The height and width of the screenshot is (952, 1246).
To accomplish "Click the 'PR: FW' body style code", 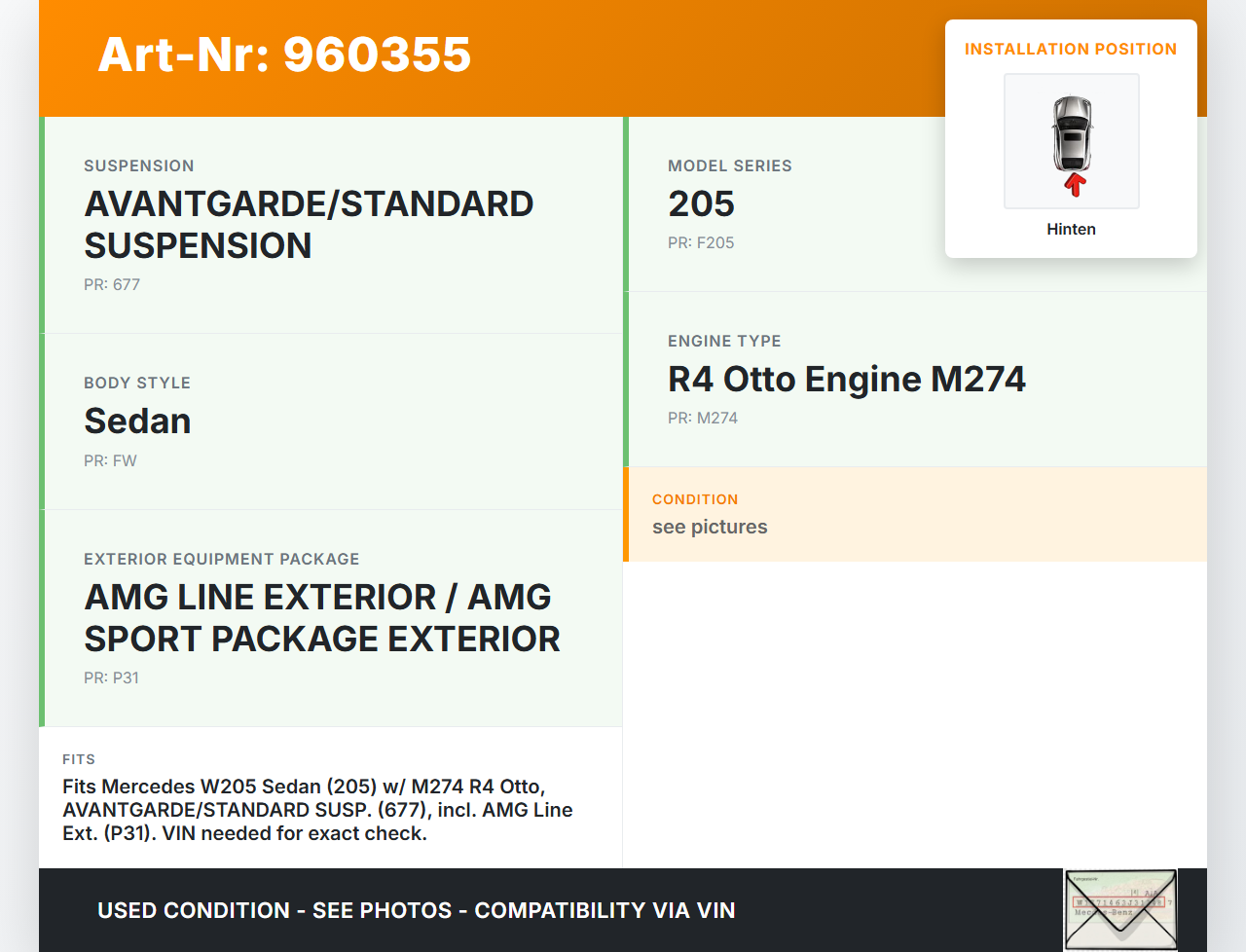I will coord(110,460).
